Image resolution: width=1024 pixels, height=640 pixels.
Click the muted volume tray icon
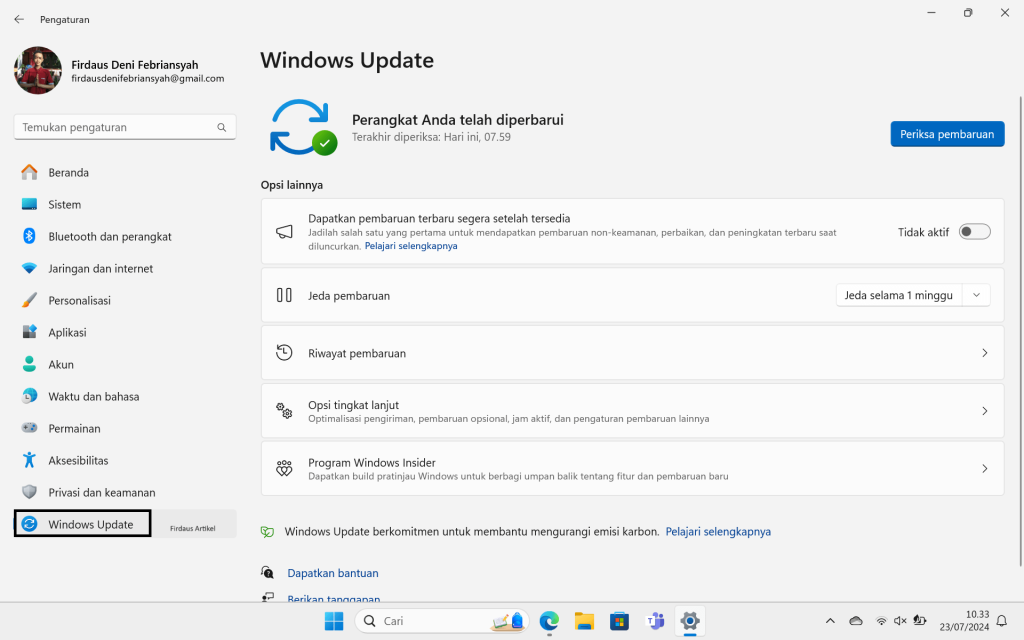pos(900,621)
